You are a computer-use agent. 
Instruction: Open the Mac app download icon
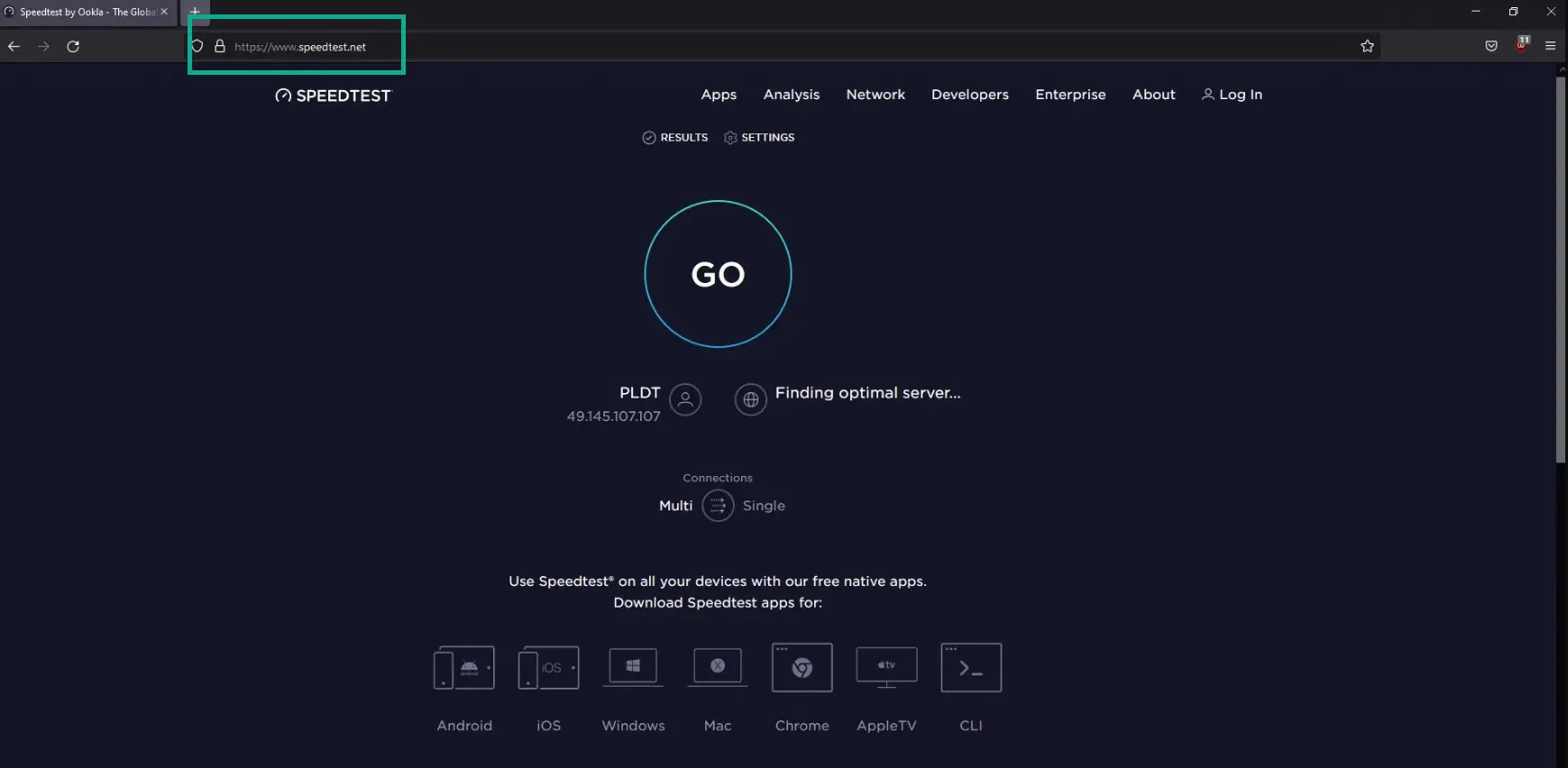718,668
